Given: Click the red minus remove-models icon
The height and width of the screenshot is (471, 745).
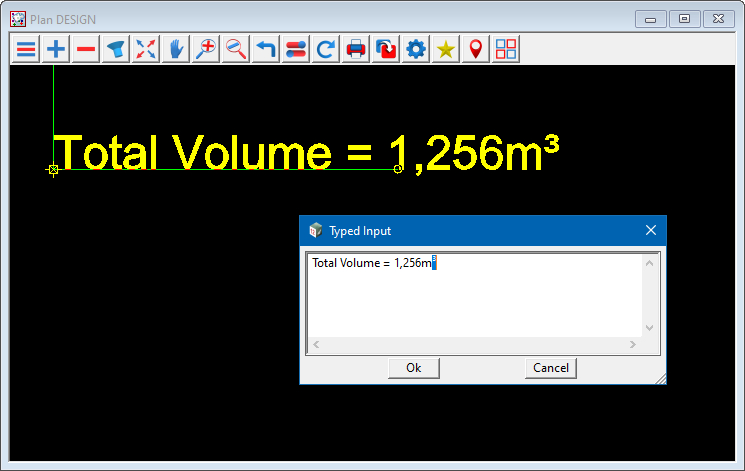Looking at the screenshot, I should pos(86,49).
